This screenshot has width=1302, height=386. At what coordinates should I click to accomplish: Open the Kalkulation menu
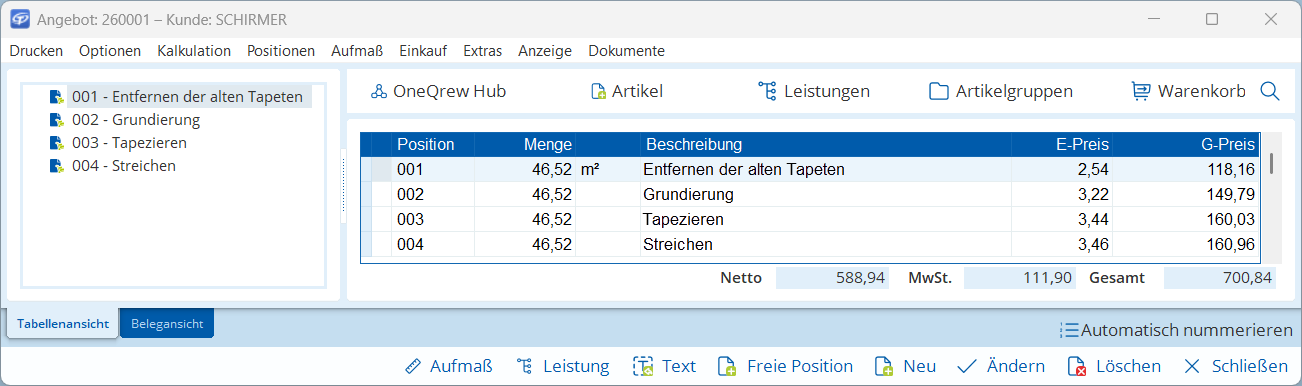coord(194,51)
